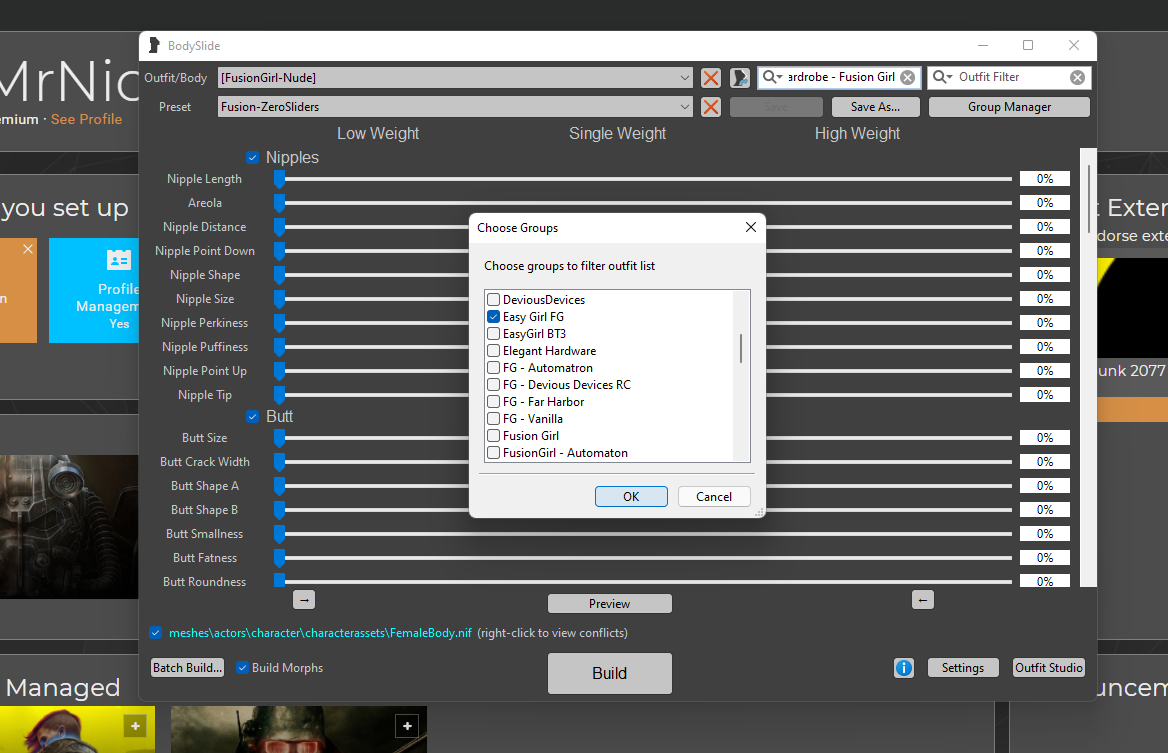Click the Nipple Length slider handle
The height and width of the screenshot is (753, 1168).
click(279, 179)
